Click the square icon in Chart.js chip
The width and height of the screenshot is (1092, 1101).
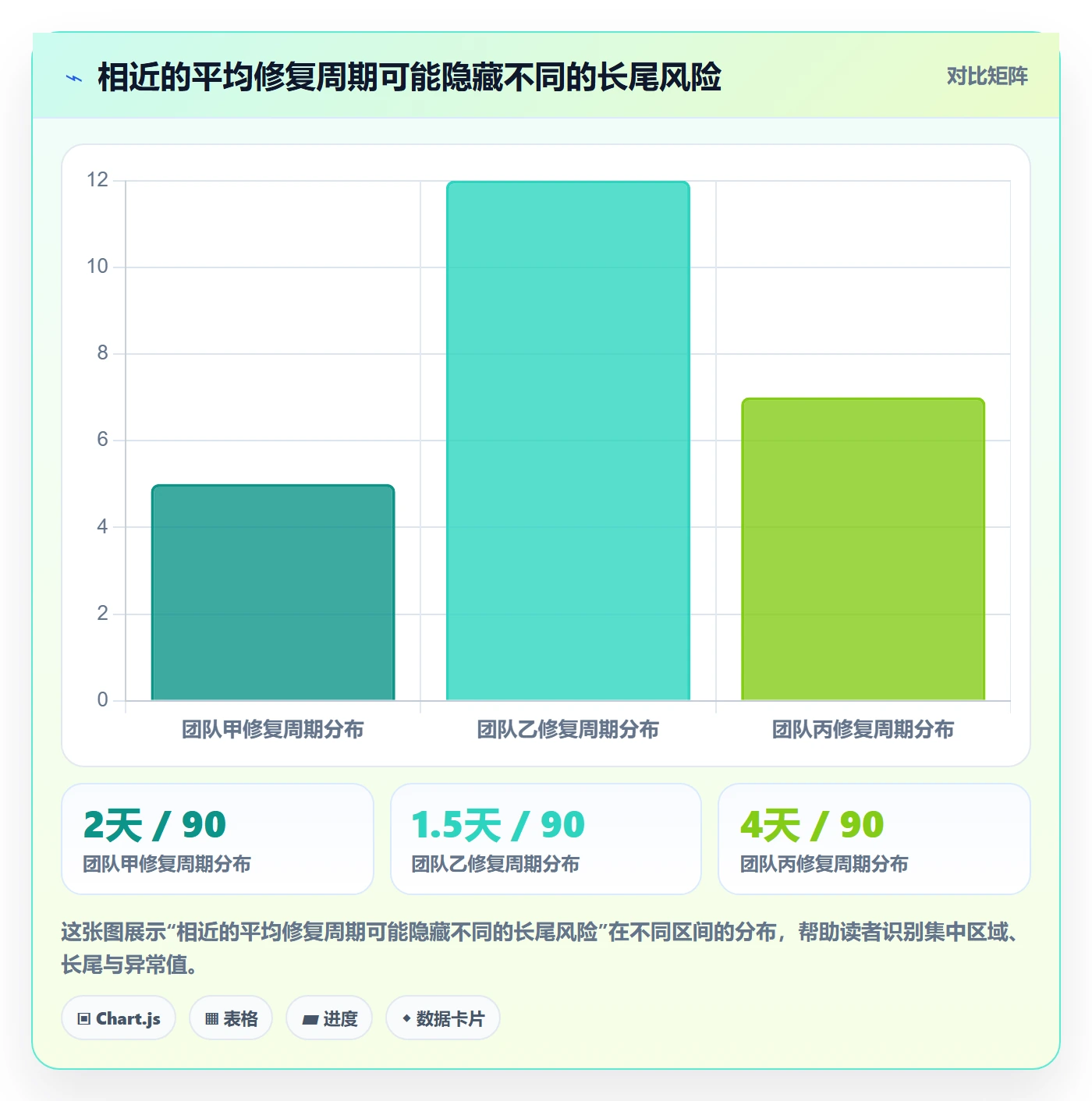(x=84, y=1019)
